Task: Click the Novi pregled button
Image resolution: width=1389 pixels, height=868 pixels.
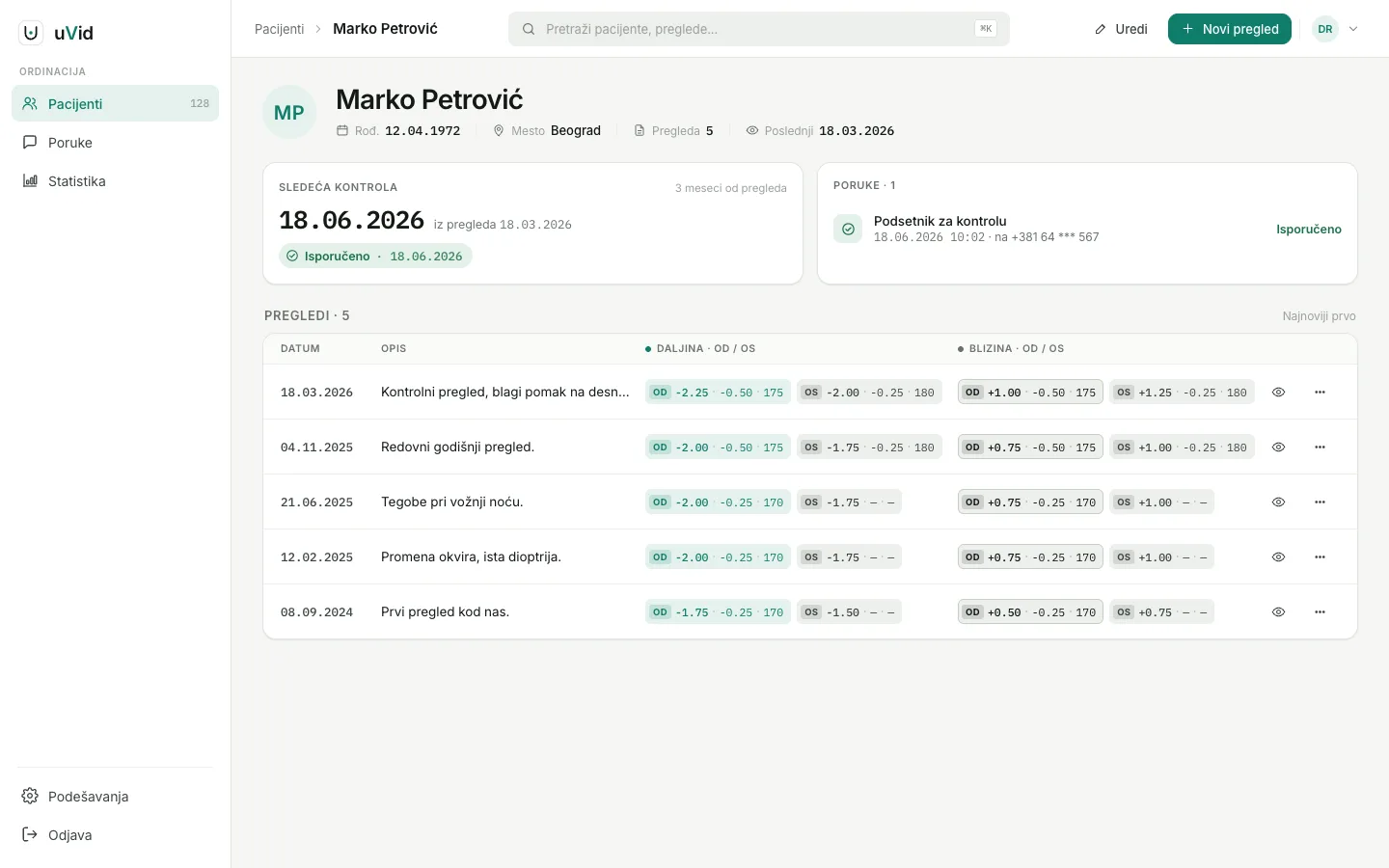Action: [1229, 29]
